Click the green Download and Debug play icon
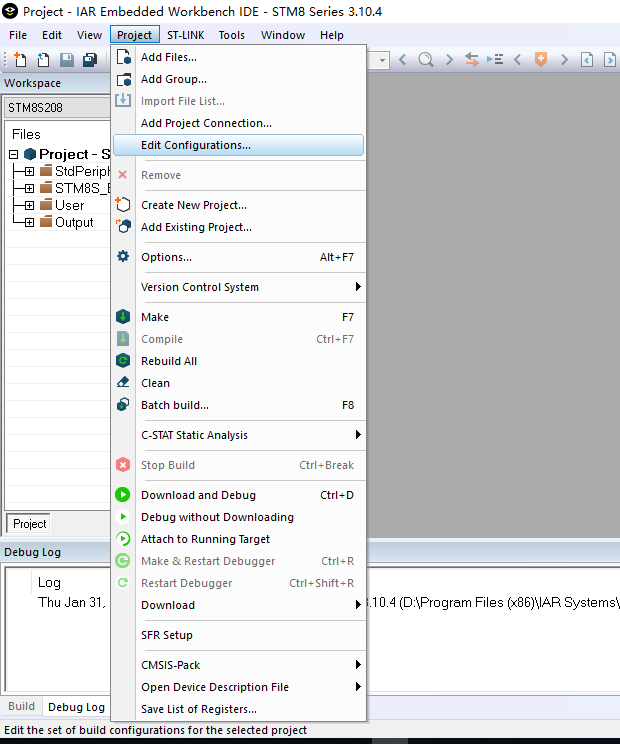 tap(123, 495)
